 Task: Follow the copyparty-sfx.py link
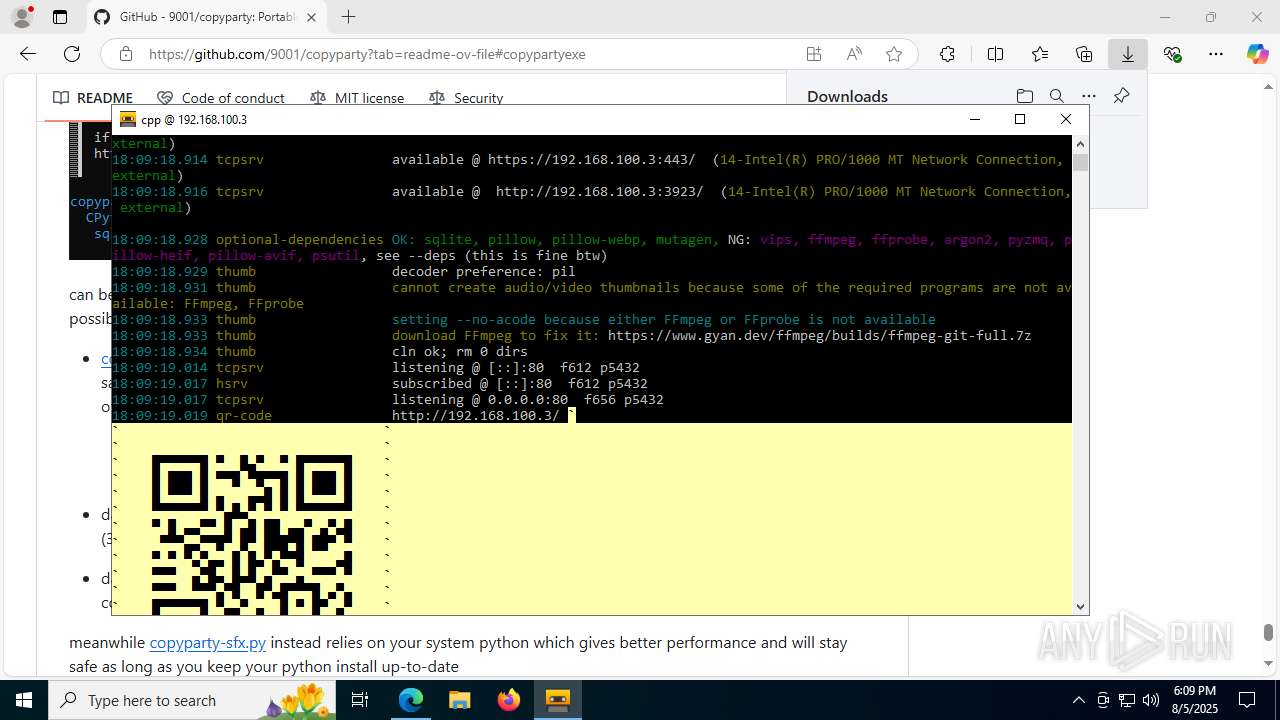pyautogui.click(x=208, y=642)
